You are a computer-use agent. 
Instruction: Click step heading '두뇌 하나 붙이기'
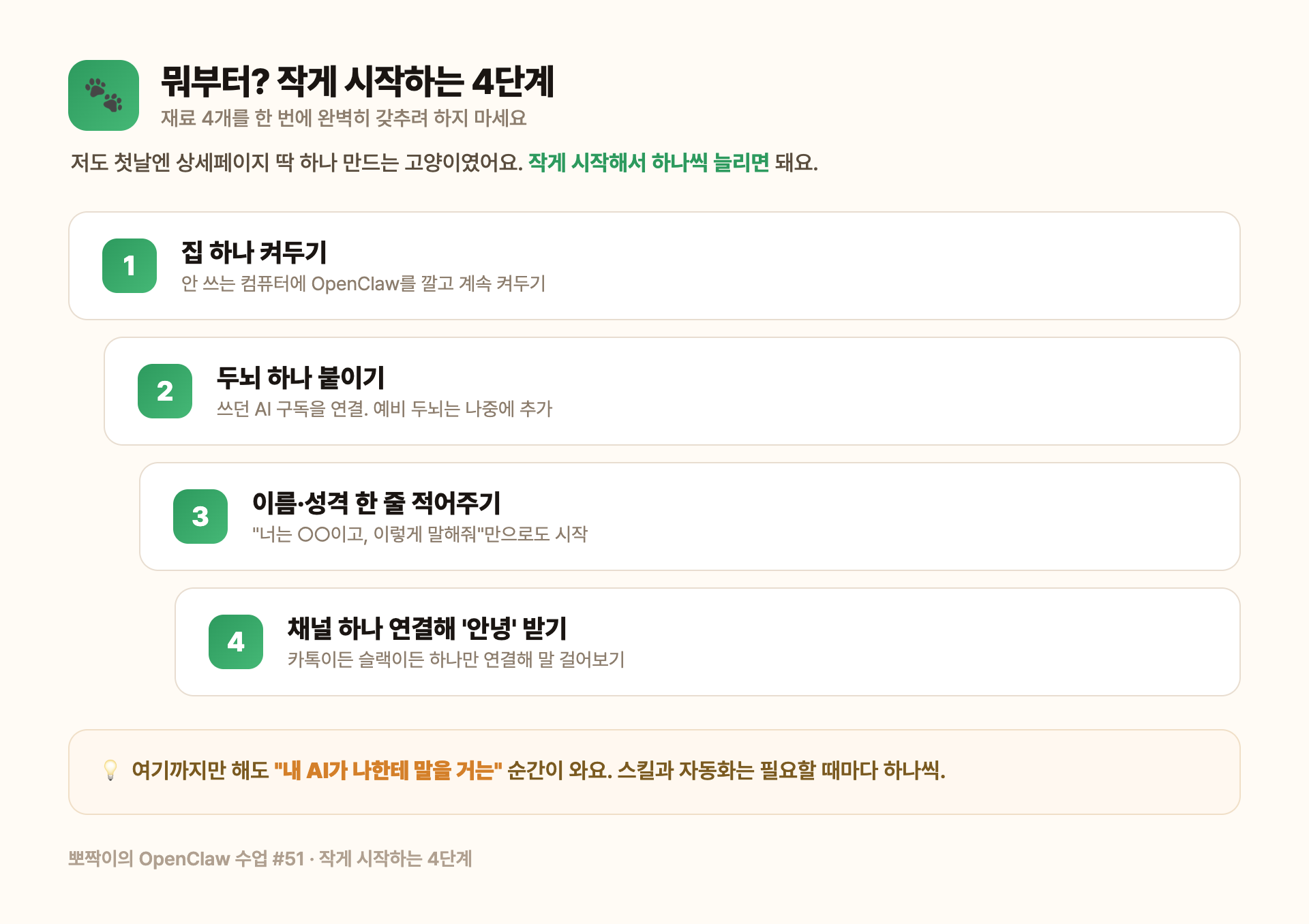301,378
